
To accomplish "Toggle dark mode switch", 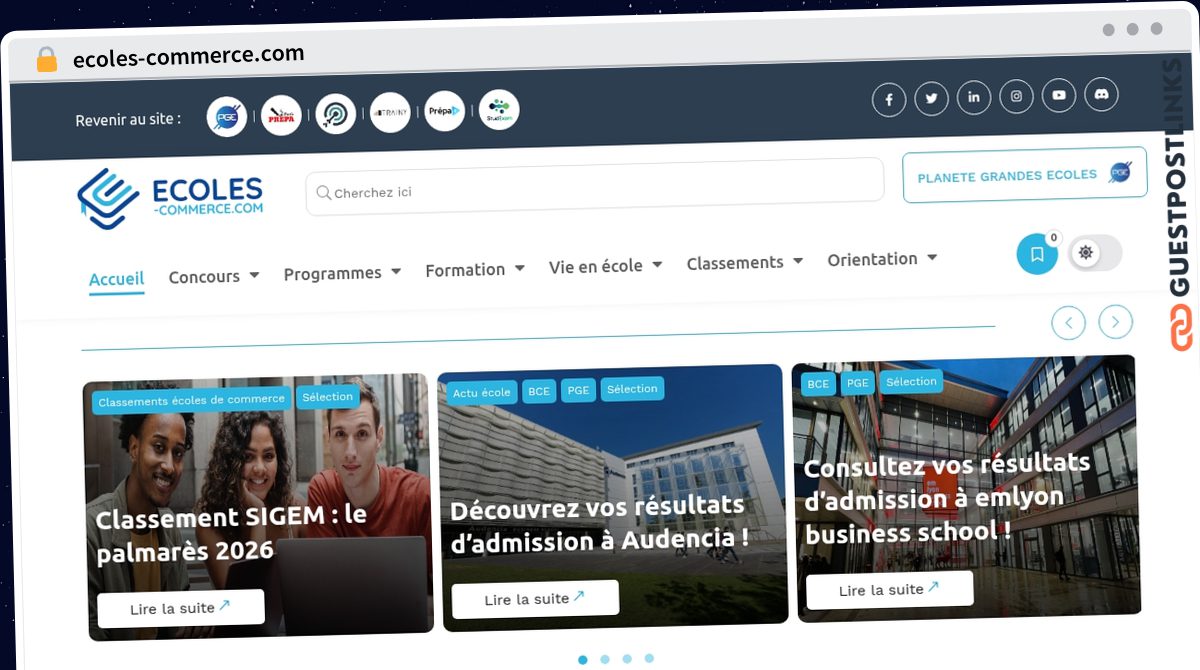I will [1095, 253].
